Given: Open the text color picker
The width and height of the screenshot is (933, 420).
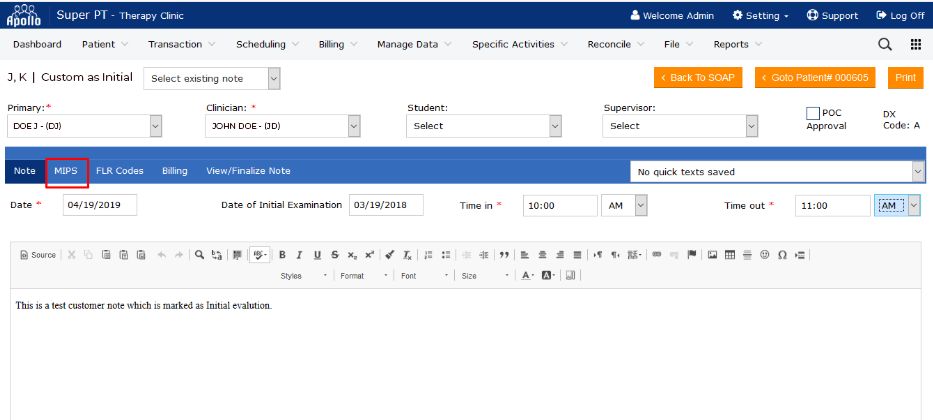Looking at the screenshot, I should (x=527, y=276).
